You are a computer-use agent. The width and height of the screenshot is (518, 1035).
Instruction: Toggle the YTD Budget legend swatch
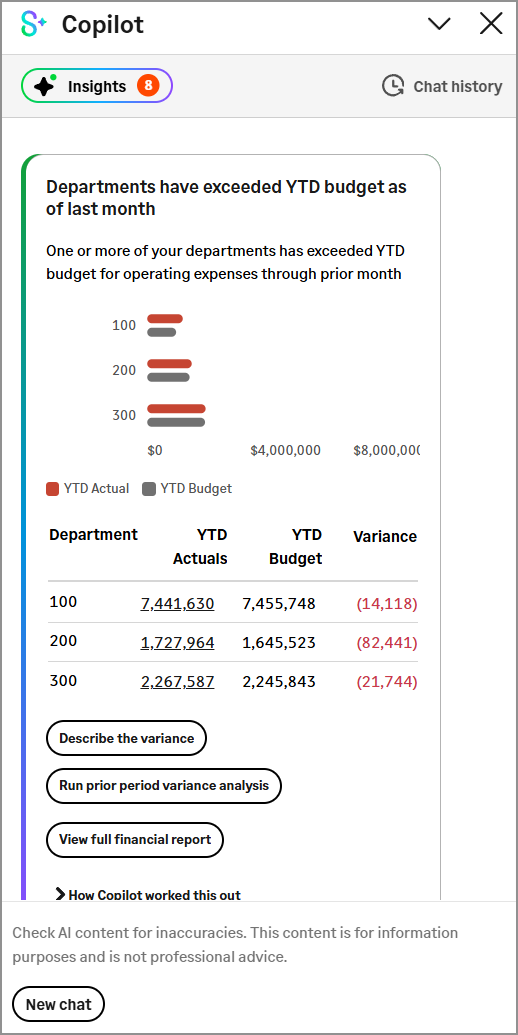tap(149, 489)
